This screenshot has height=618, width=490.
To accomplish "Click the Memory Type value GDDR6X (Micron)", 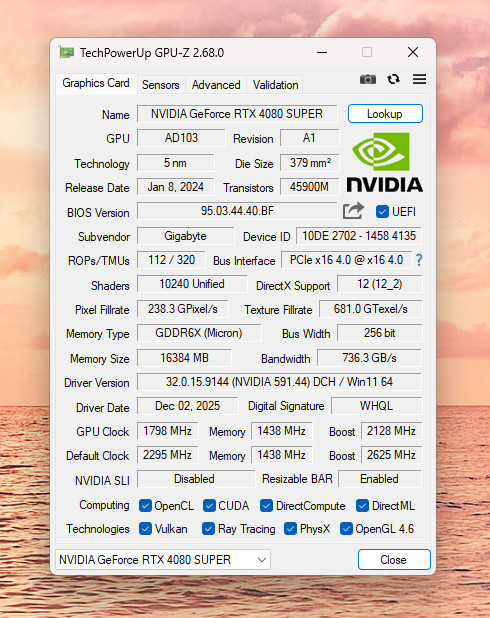I will click(199, 333).
